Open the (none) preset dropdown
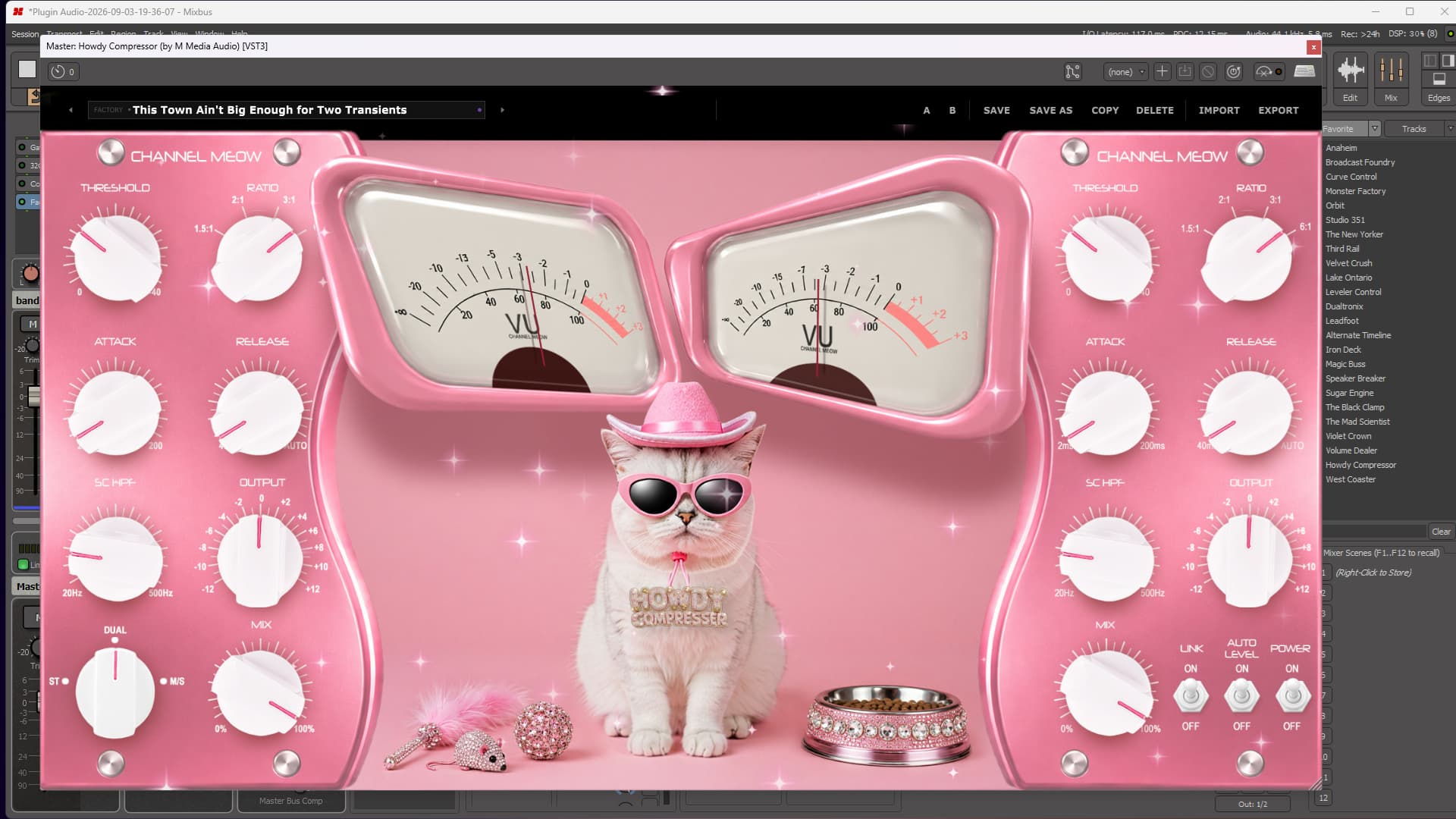The height and width of the screenshot is (819, 1456). pyautogui.click(x=1125, y=72)
